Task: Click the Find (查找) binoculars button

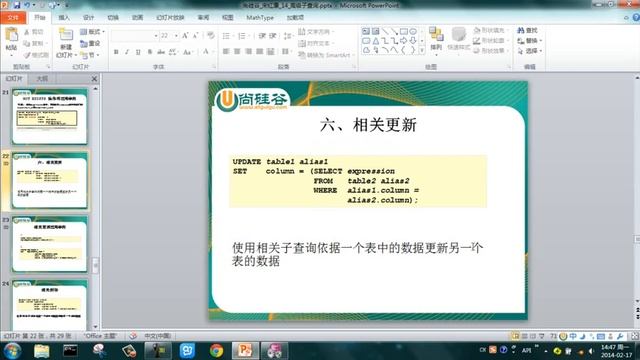Action: pos(527,31)
